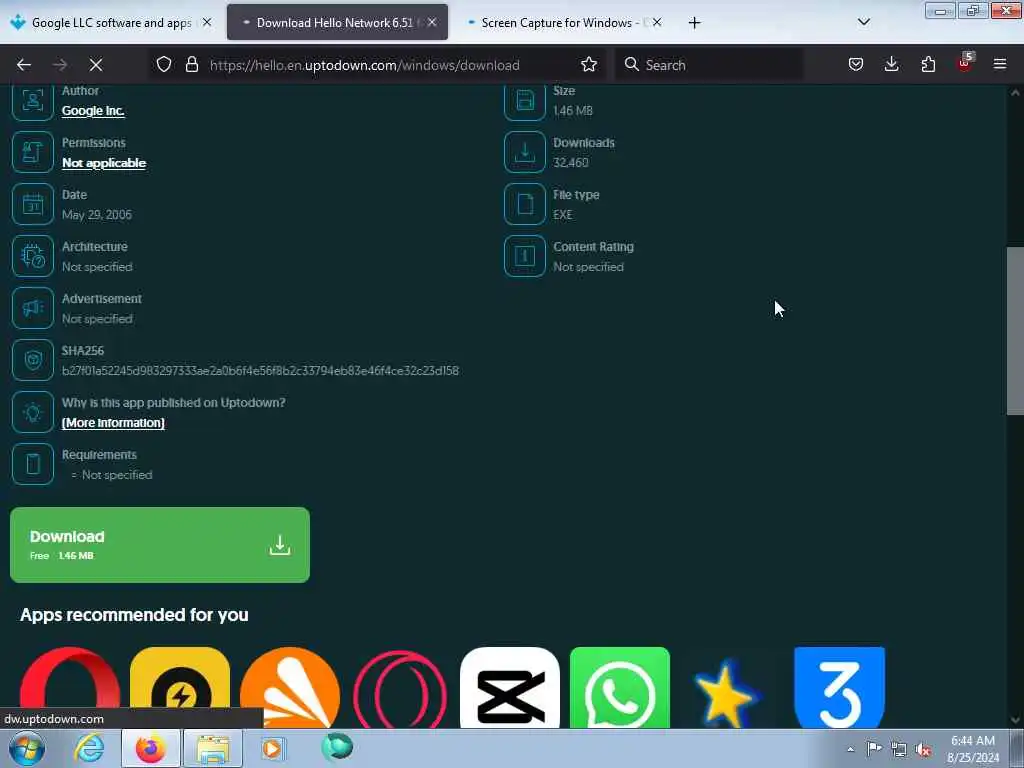
Task: Switch to Download Hello Network tab
Action: tap(337, 23)
